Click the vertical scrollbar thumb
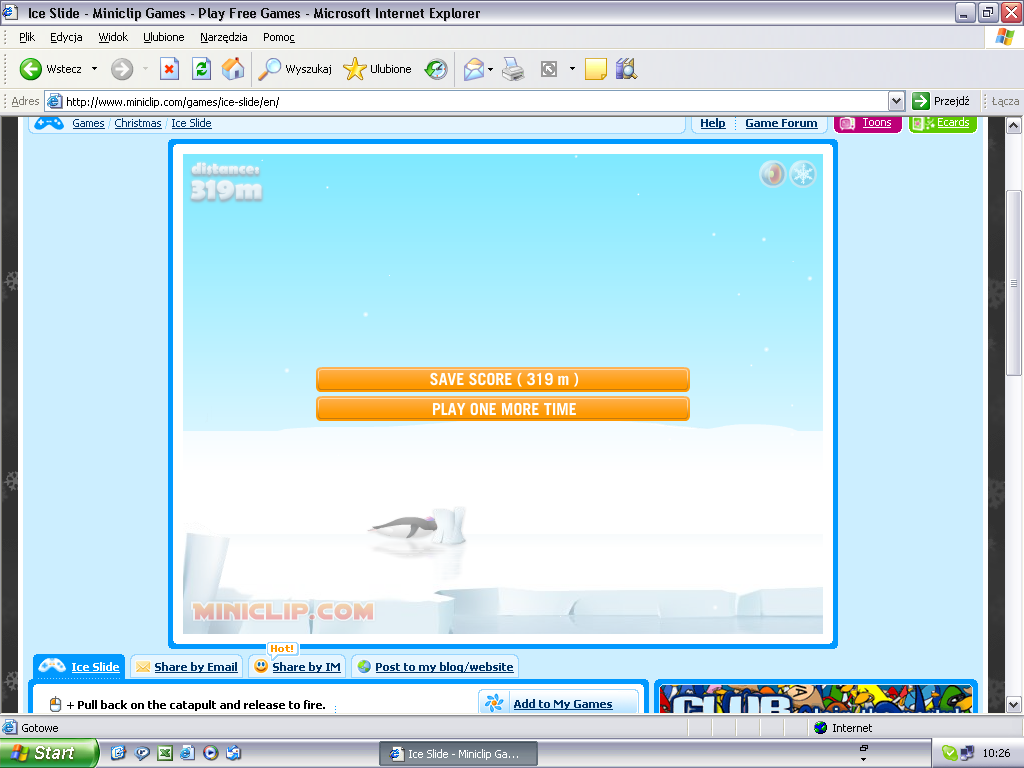1024x768 pixels. point(1014,283)
